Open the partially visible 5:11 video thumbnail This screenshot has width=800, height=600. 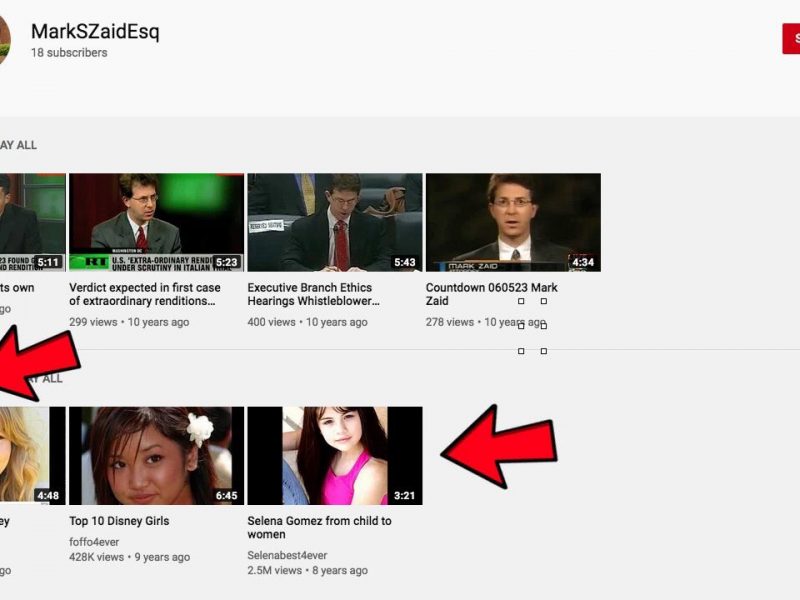coord(32,222)
